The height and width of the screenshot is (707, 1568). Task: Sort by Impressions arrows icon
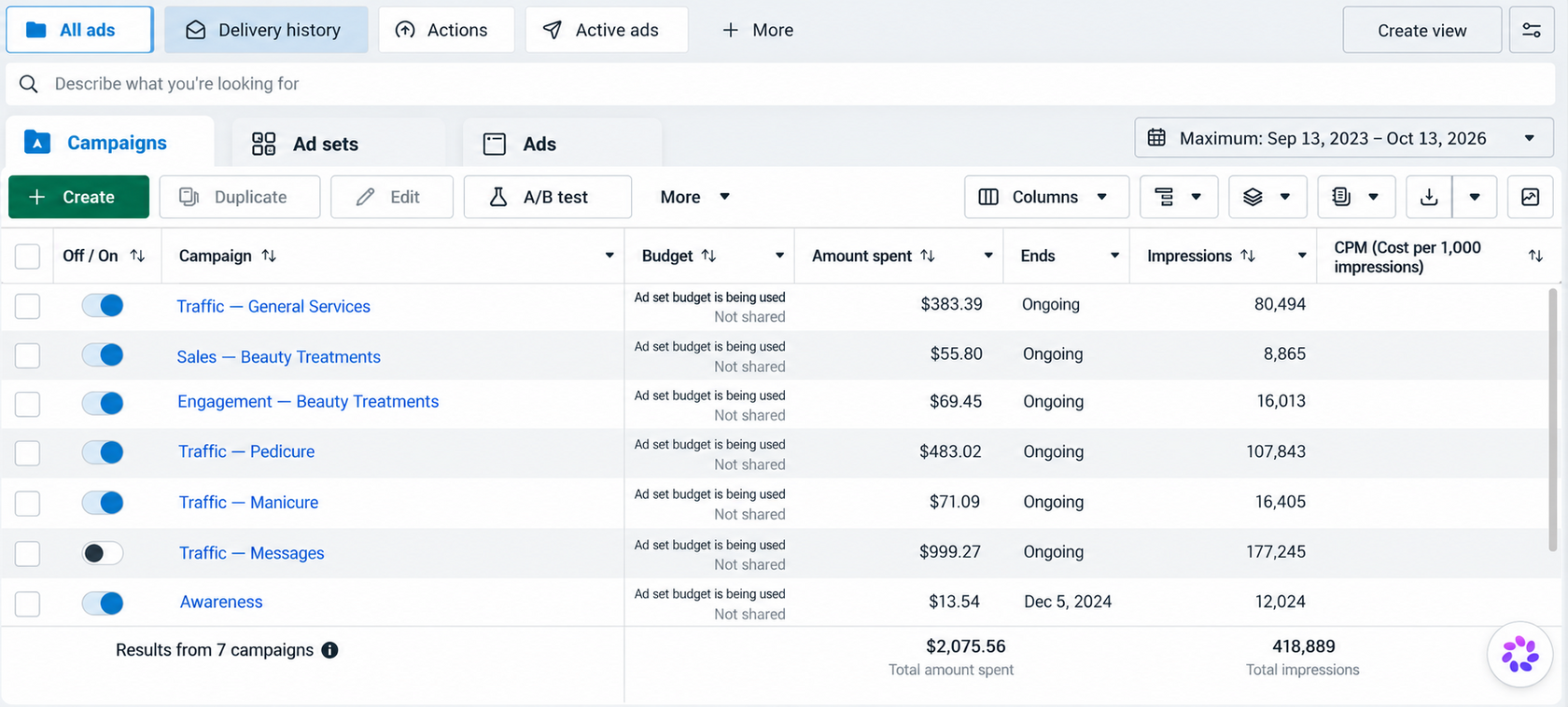[x=1248, y=256]
